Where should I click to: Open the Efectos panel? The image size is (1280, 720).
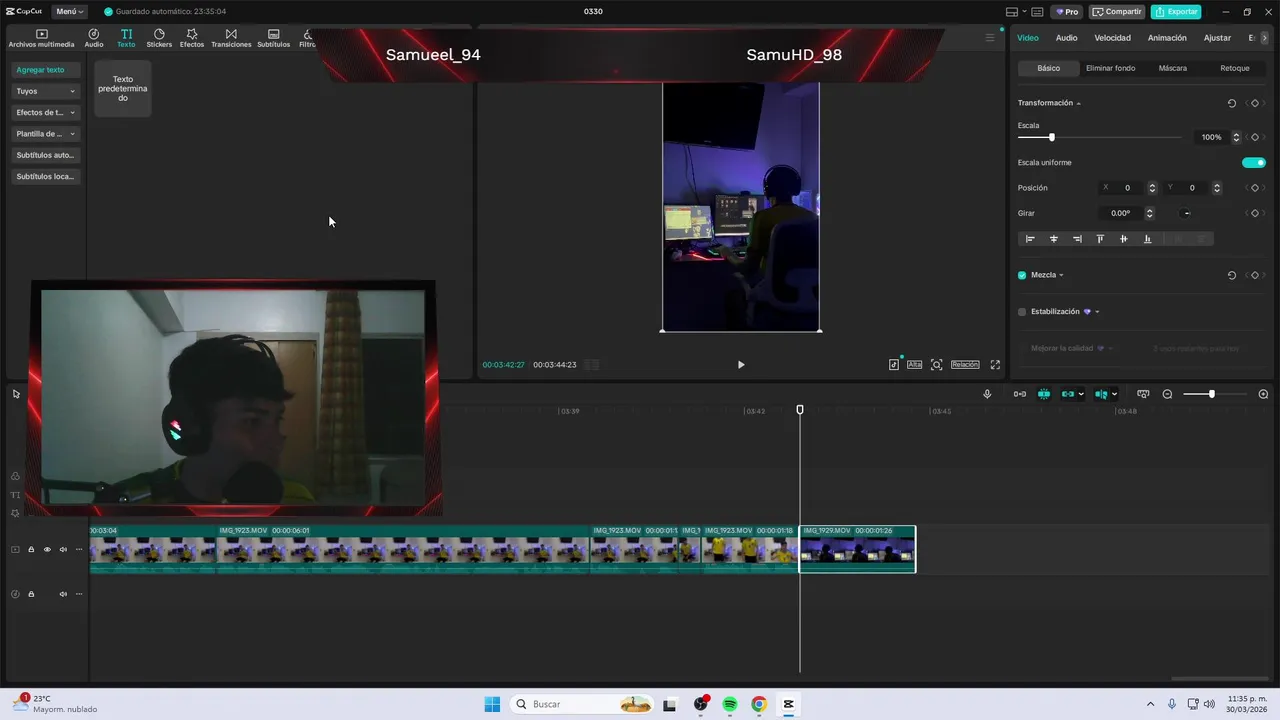[x=192, y=38]
